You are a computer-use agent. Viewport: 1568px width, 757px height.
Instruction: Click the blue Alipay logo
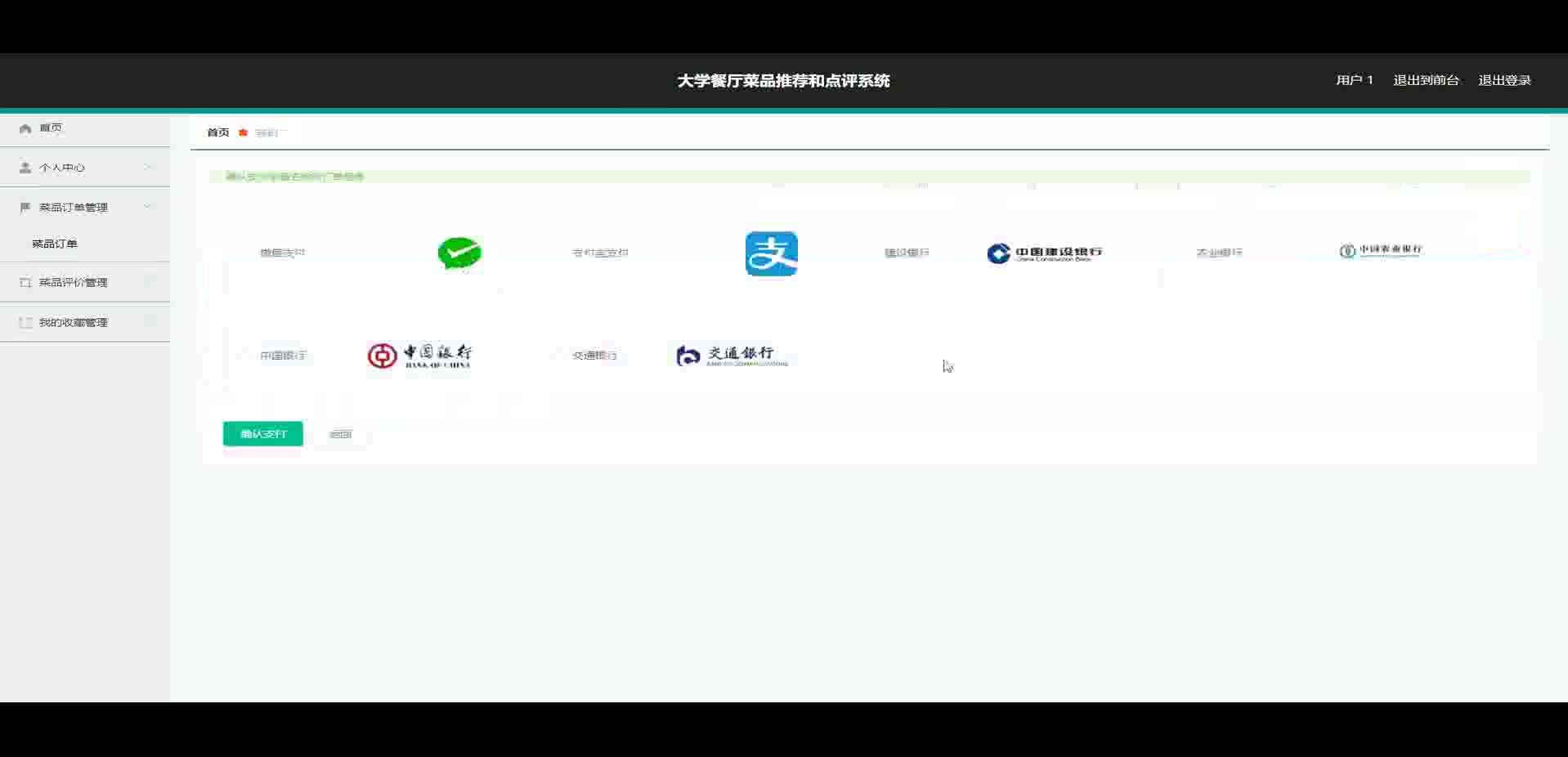(771, 253)
